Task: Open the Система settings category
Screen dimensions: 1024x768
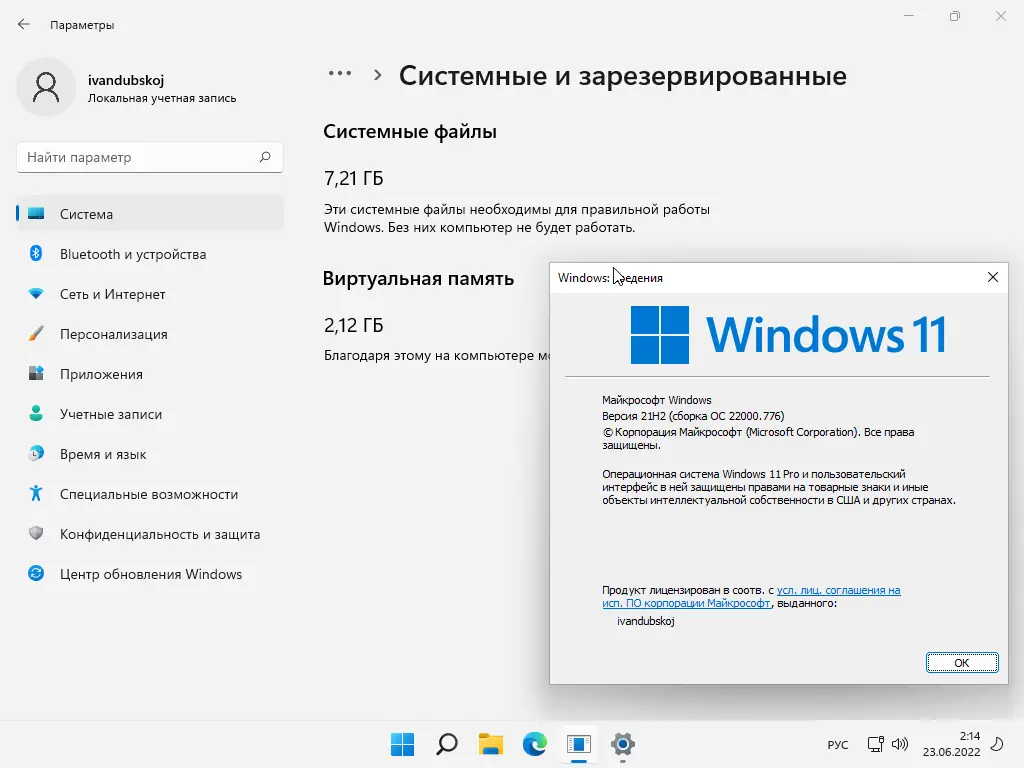Action: pyautogui.click(x=150, y=214)
